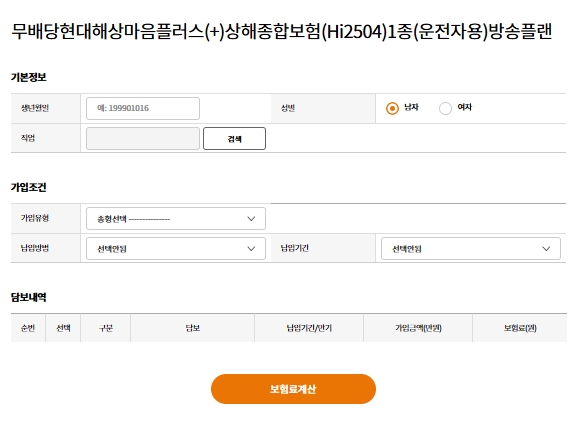This screenshot has height=438, width=577.
Task: Click the 성별 label
Action: (x=288, y=108)
